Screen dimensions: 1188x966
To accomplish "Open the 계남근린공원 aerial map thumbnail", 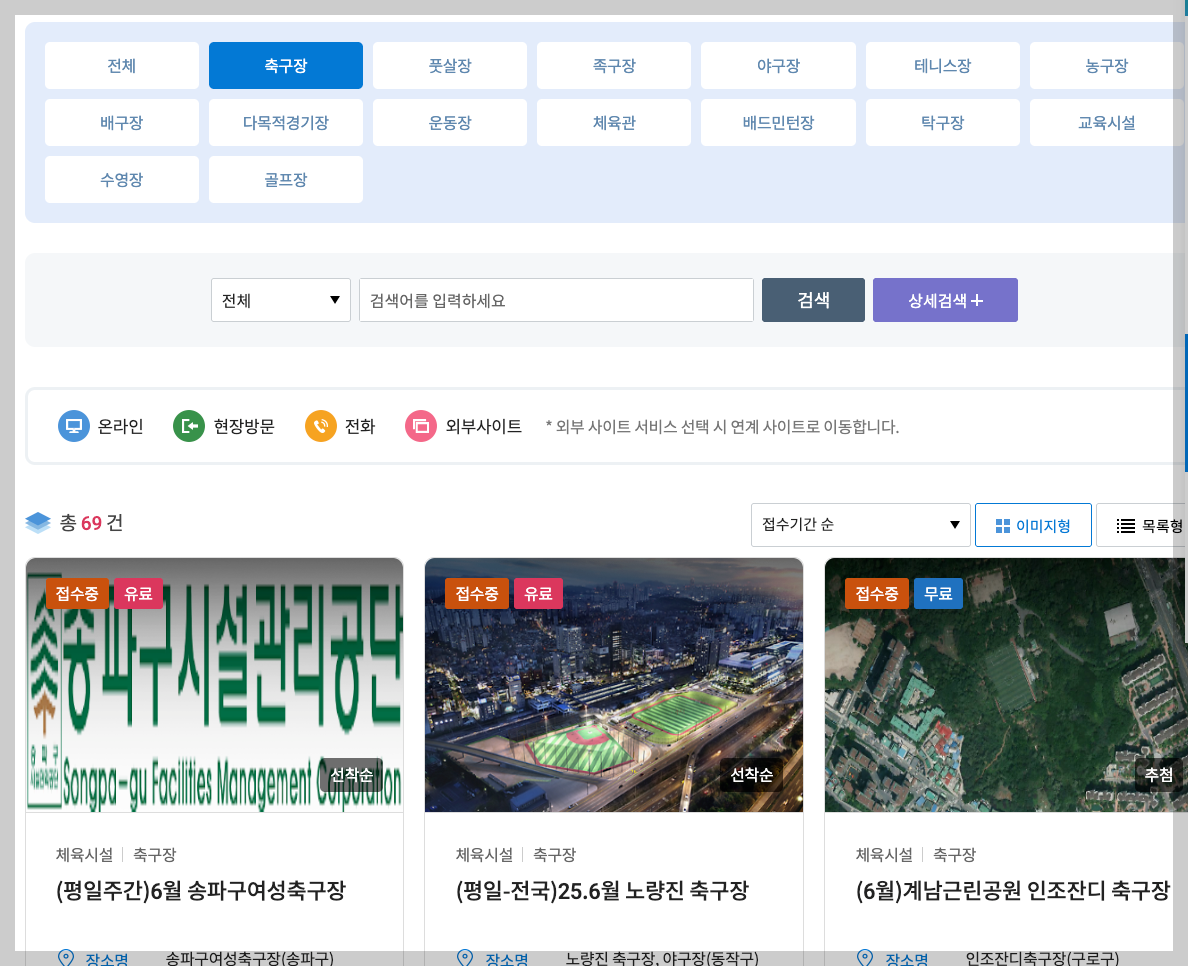I will (1005, 685).
